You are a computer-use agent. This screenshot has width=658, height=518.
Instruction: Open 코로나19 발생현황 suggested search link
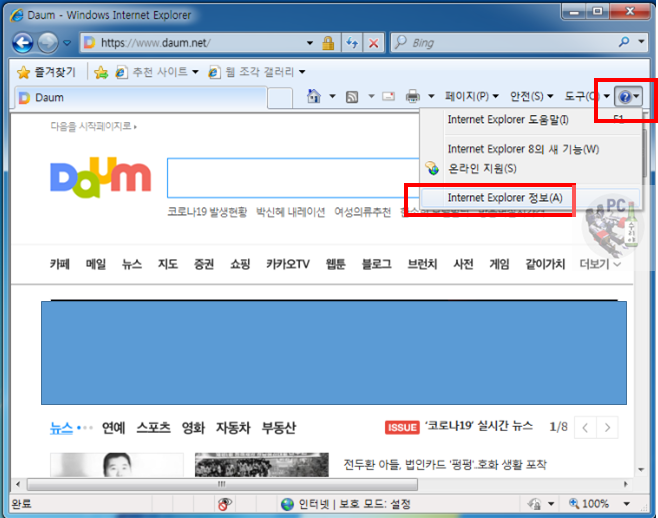pyautogui.click(x=207, y=212)
